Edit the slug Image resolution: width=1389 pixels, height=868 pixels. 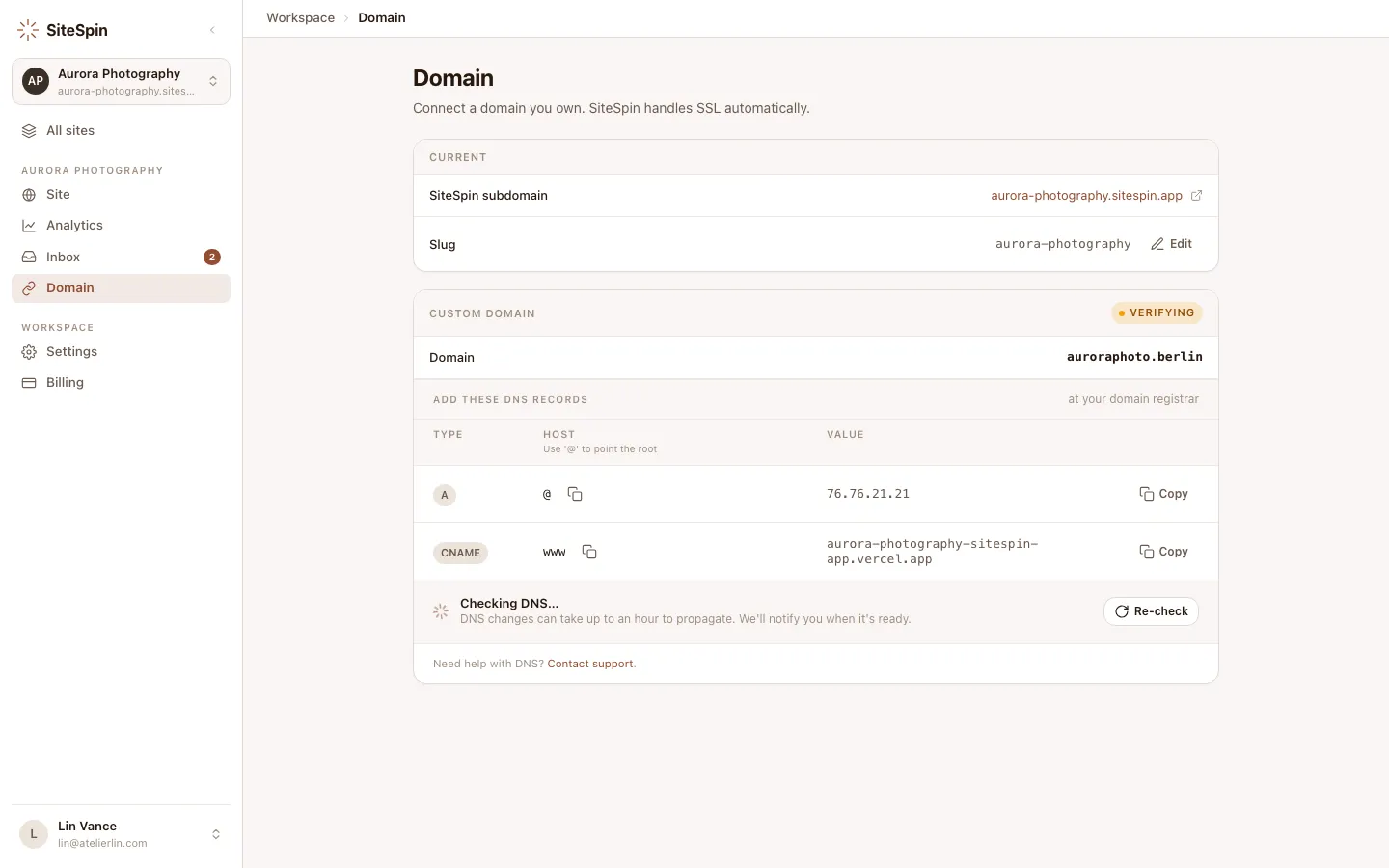click(1171, 244)
